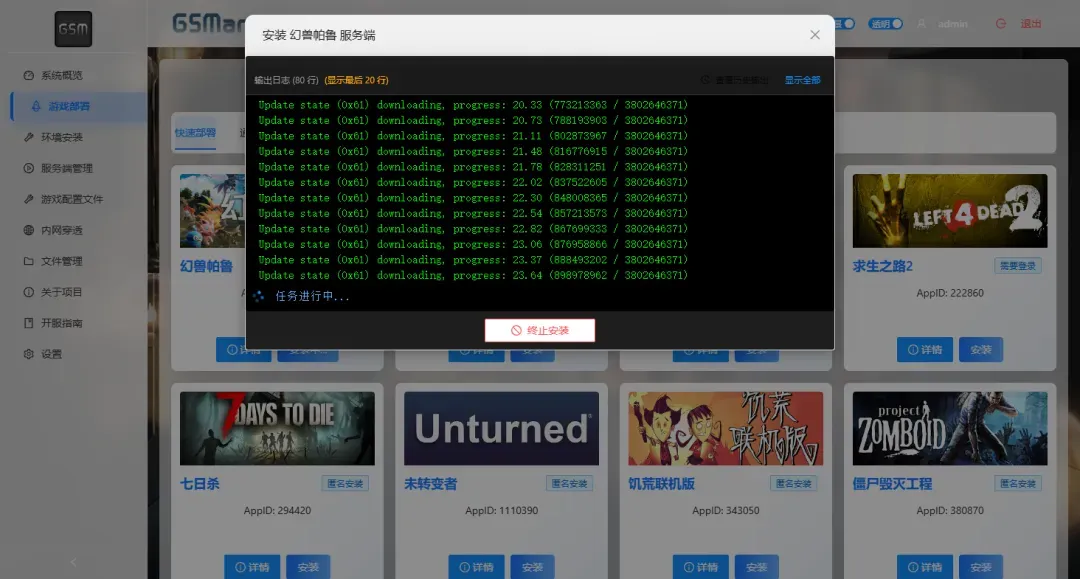1080x579 pixels.
Task: Click the 匿名安装 tag on 七日杀
Action: [x=345, y=483]
